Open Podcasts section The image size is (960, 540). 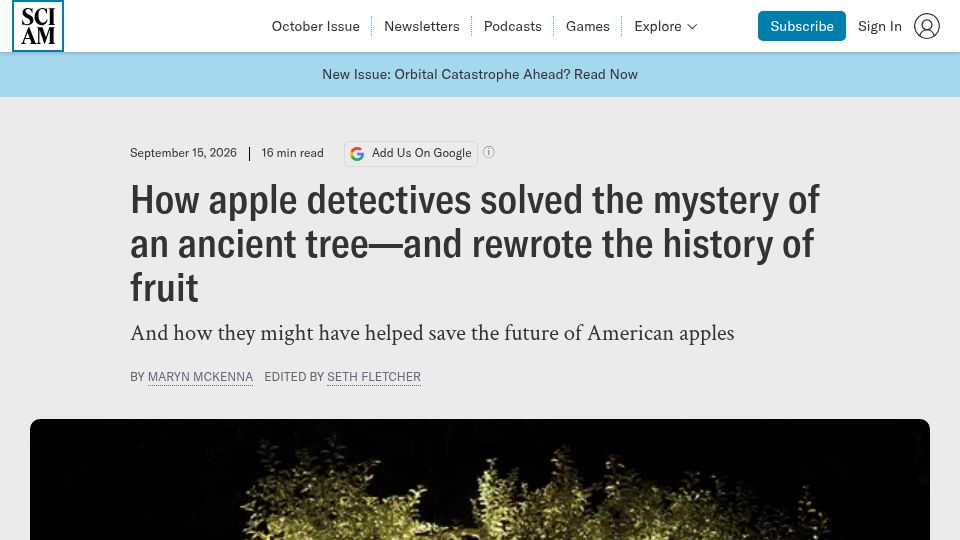pyautogui.click(x=512, y=26)
